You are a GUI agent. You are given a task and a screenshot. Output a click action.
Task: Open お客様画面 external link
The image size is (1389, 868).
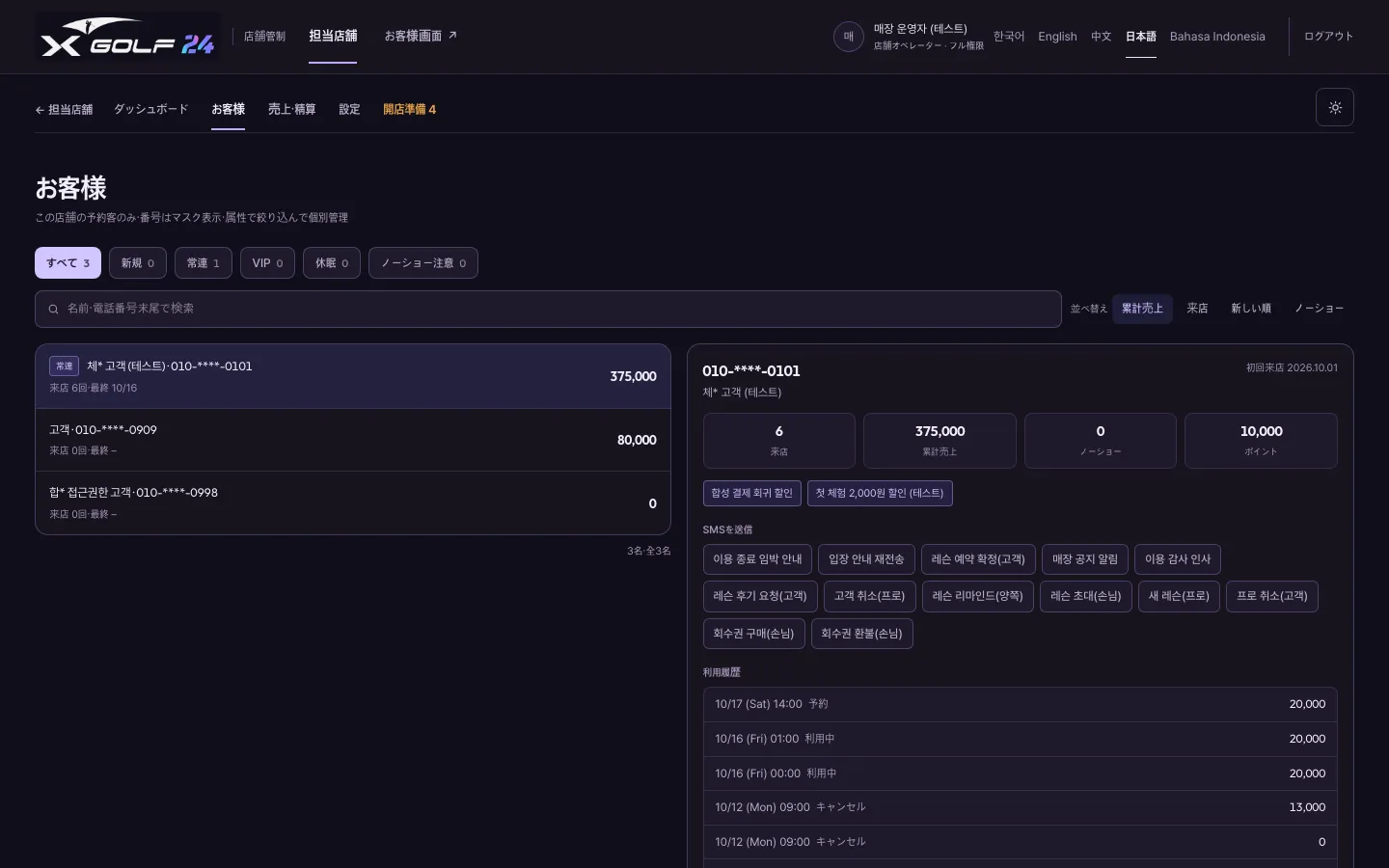click(421, 37)
